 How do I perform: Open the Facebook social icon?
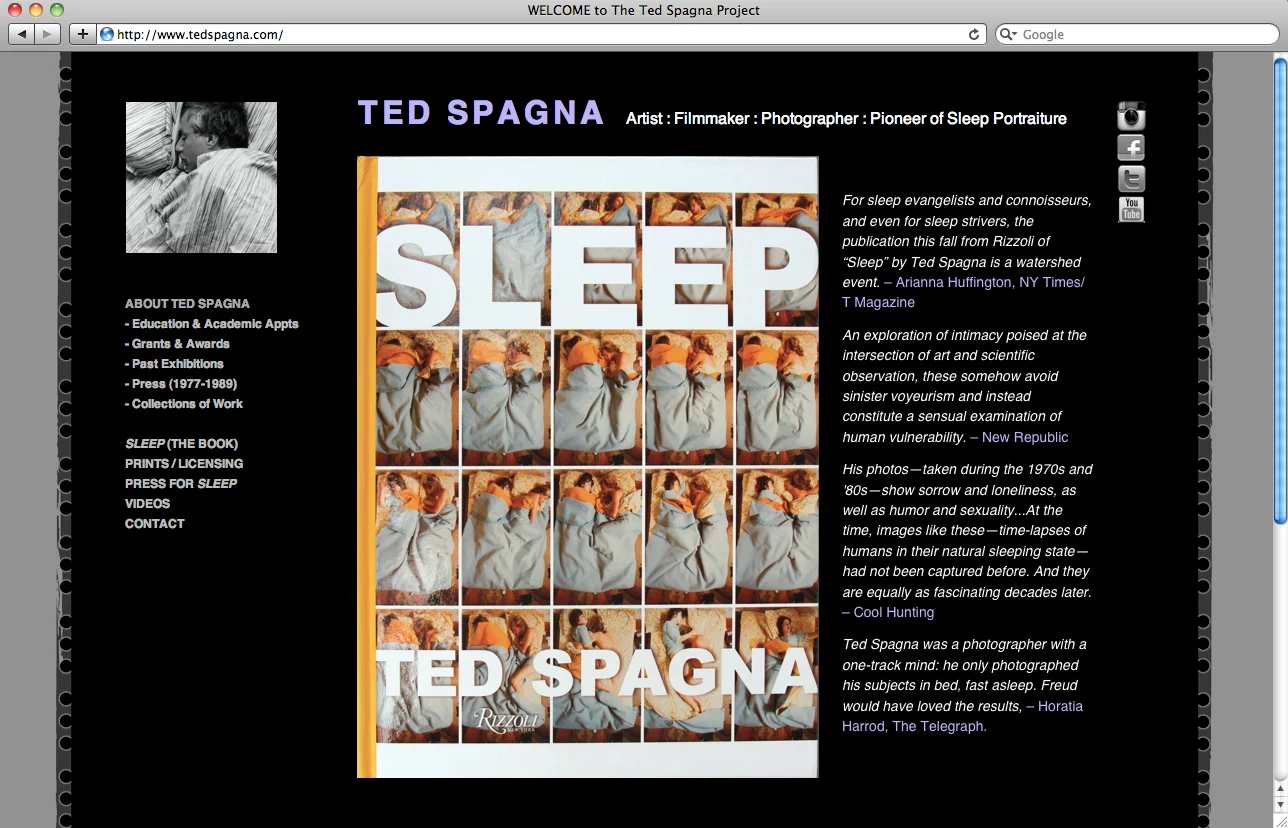point(1131,148)
